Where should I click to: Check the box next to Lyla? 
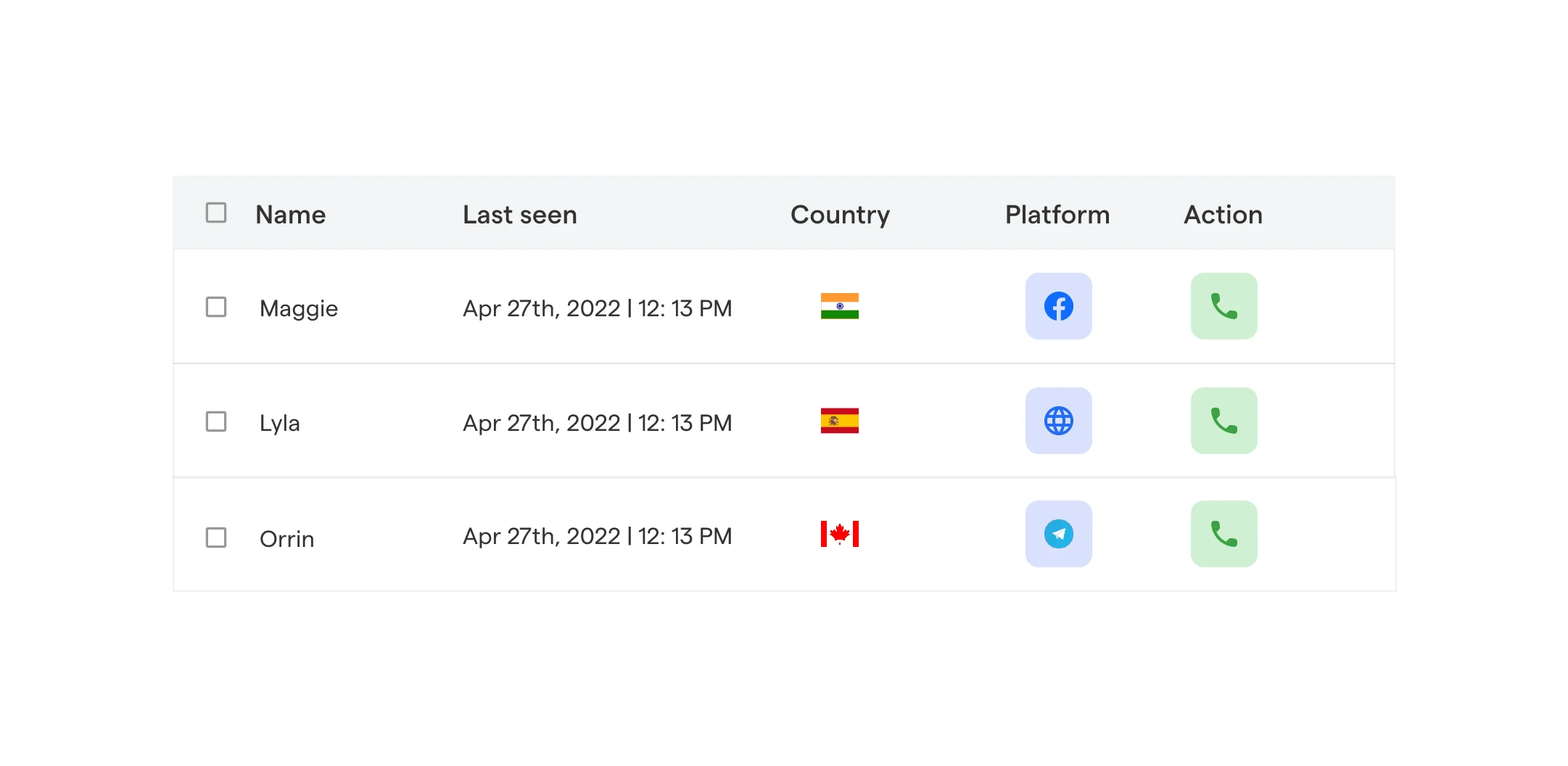pyautogui.click(x=216, y=421)
